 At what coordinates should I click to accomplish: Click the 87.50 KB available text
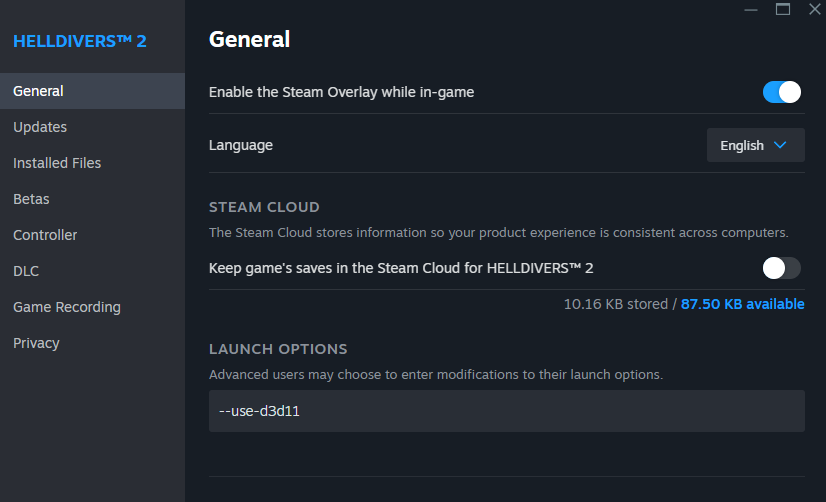click(x=742, y=304)
